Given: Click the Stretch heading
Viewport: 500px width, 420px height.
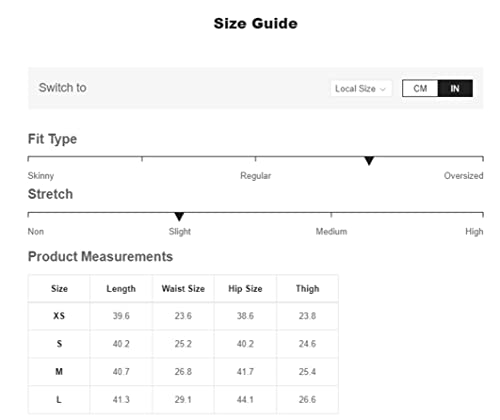Looking at the screenshot, I should (50, 194).
